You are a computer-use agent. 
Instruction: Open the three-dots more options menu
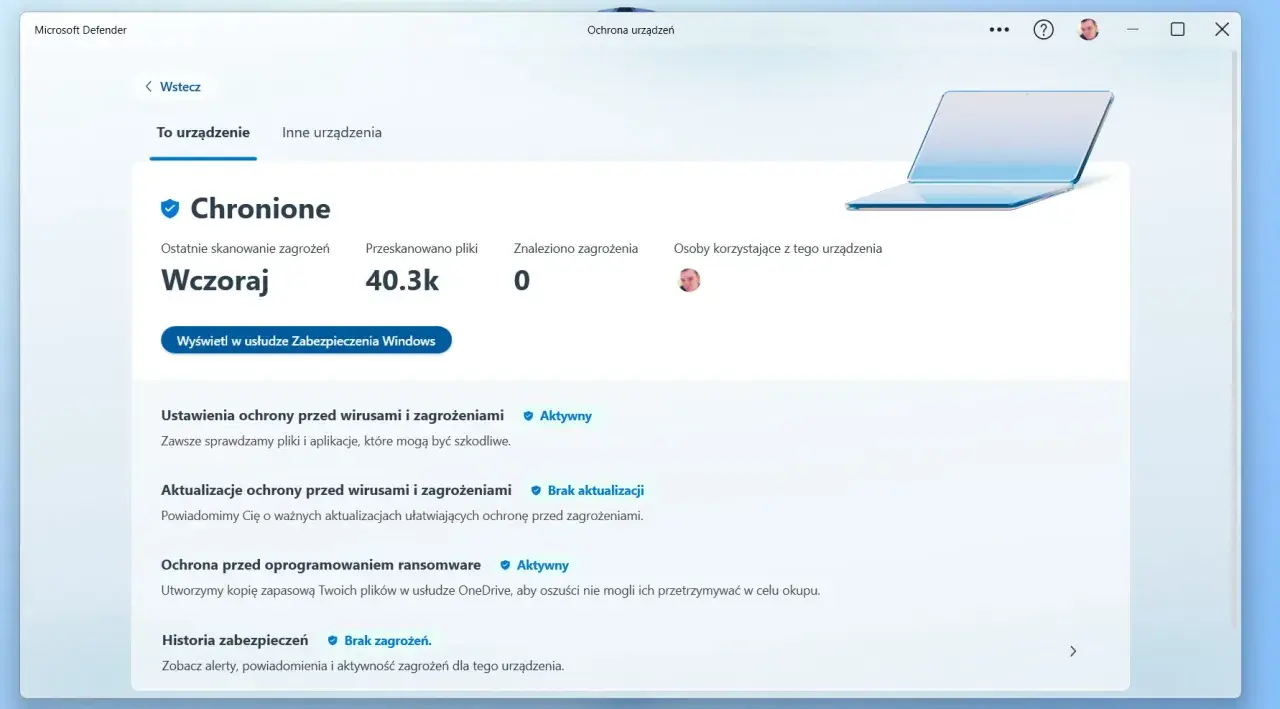[x=999, y=30]
